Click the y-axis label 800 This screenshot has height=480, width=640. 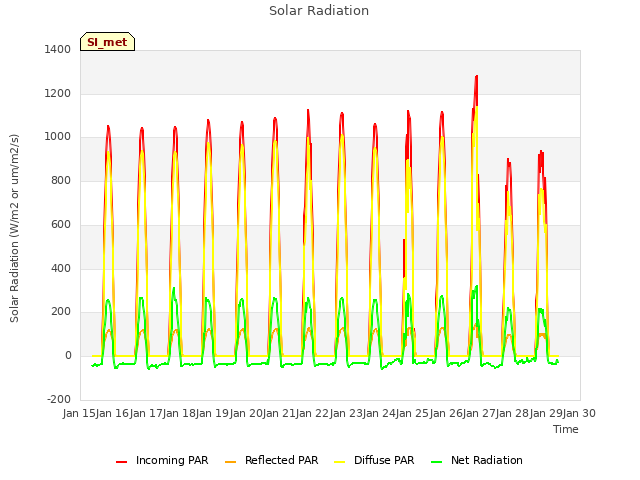(x=61, y=180)
